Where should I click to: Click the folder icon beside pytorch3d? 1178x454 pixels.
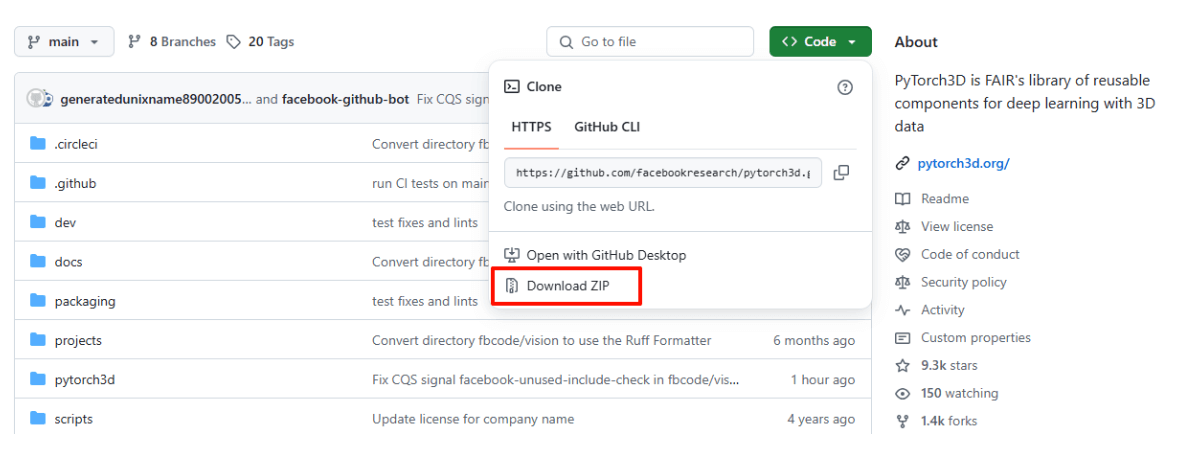pyautogui.click(x=38, y=379)
